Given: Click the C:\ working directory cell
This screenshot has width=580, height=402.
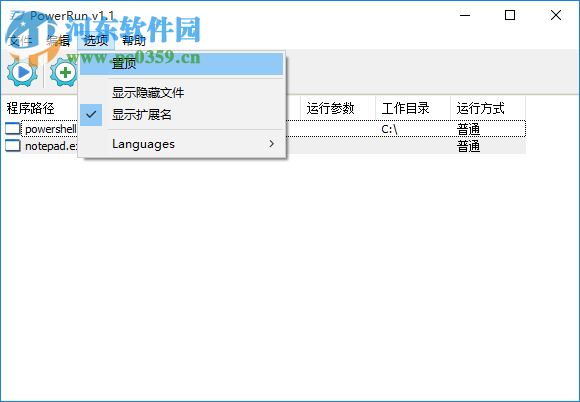Looking at the screenshot, I should click(389, 129).
